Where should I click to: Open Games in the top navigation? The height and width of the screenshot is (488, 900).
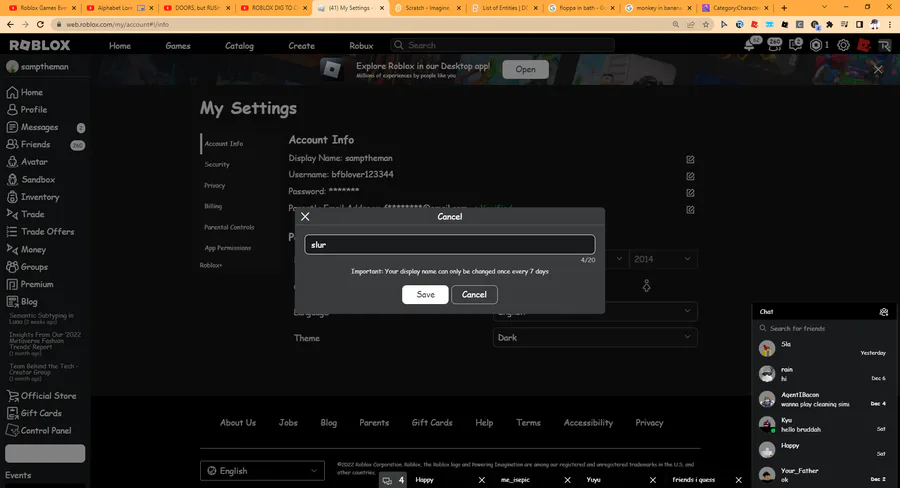tap(178, 45)
